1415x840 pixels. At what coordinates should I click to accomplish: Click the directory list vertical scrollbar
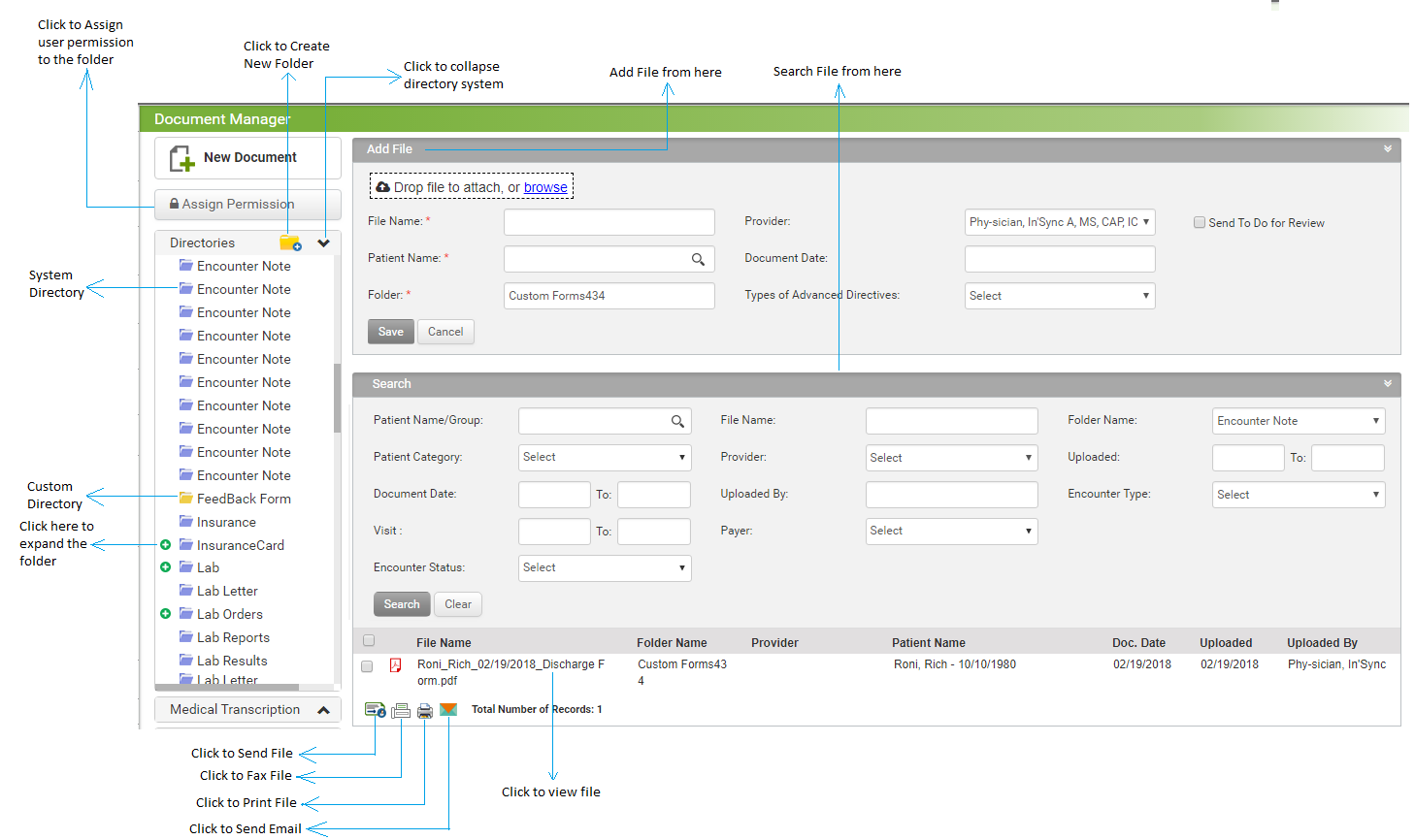click(337, 398)
